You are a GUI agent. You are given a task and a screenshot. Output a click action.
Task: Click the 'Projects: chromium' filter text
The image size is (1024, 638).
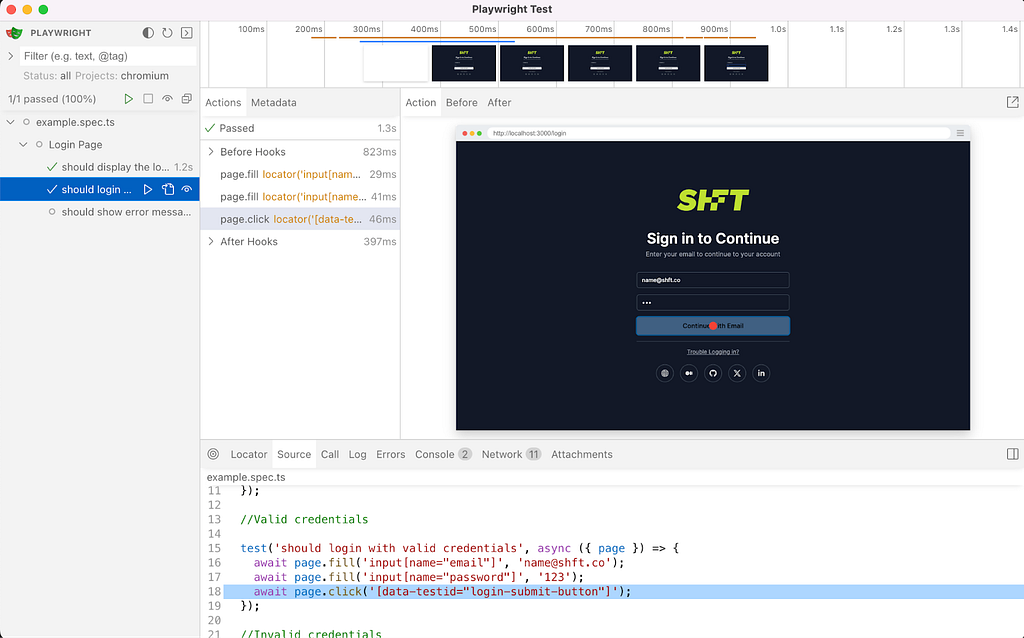[x=121, y=76]
